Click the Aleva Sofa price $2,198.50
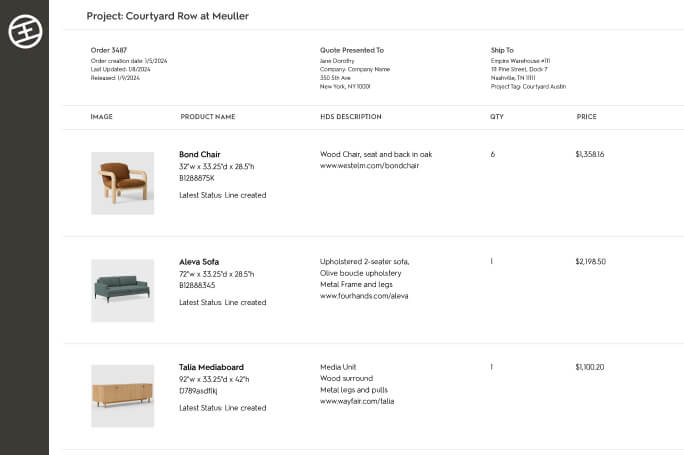This screenshot has height=455, width=684. (x=590, y=262)
